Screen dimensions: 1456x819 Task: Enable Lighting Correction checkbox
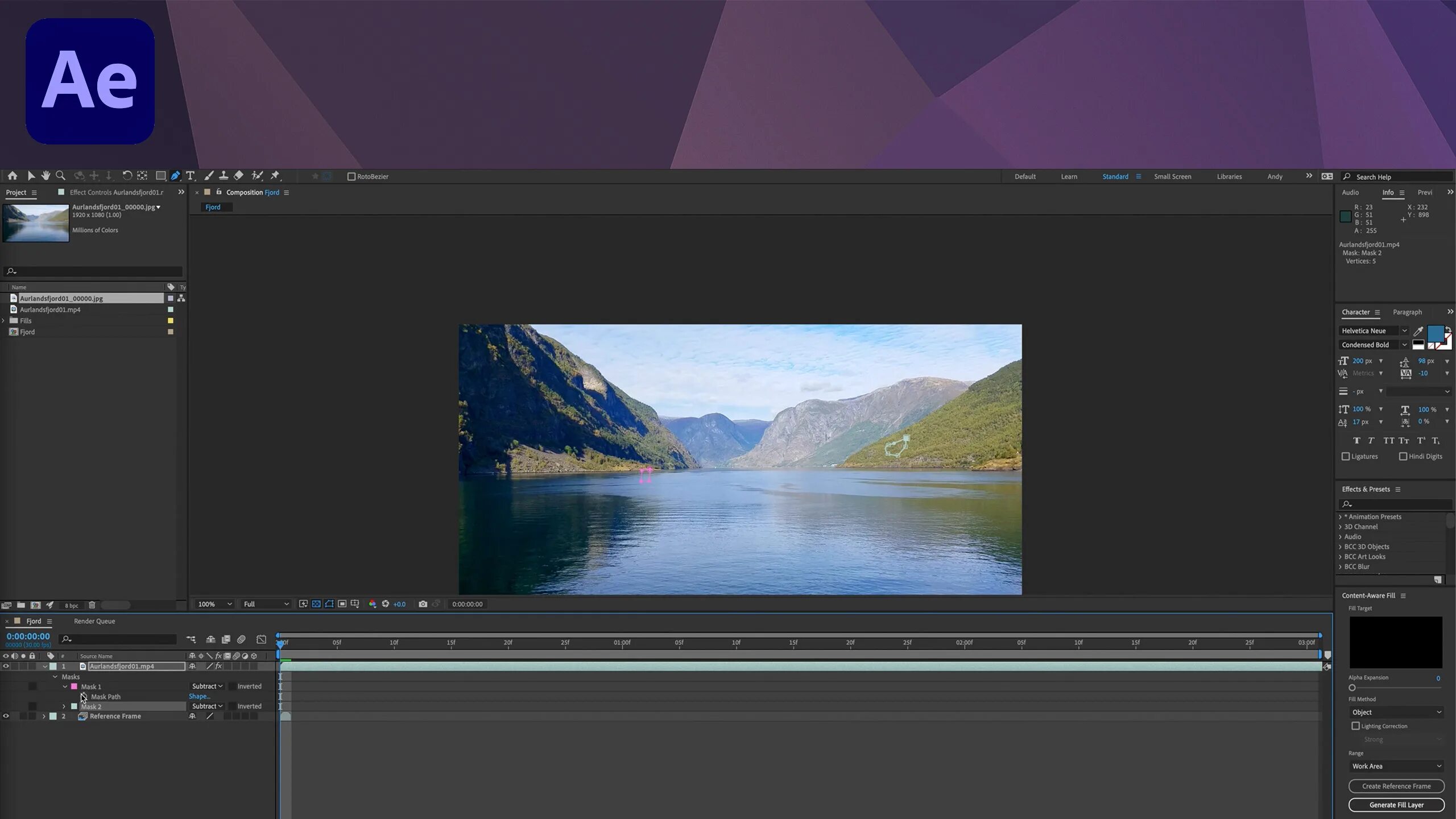(x=1355, y=726)
